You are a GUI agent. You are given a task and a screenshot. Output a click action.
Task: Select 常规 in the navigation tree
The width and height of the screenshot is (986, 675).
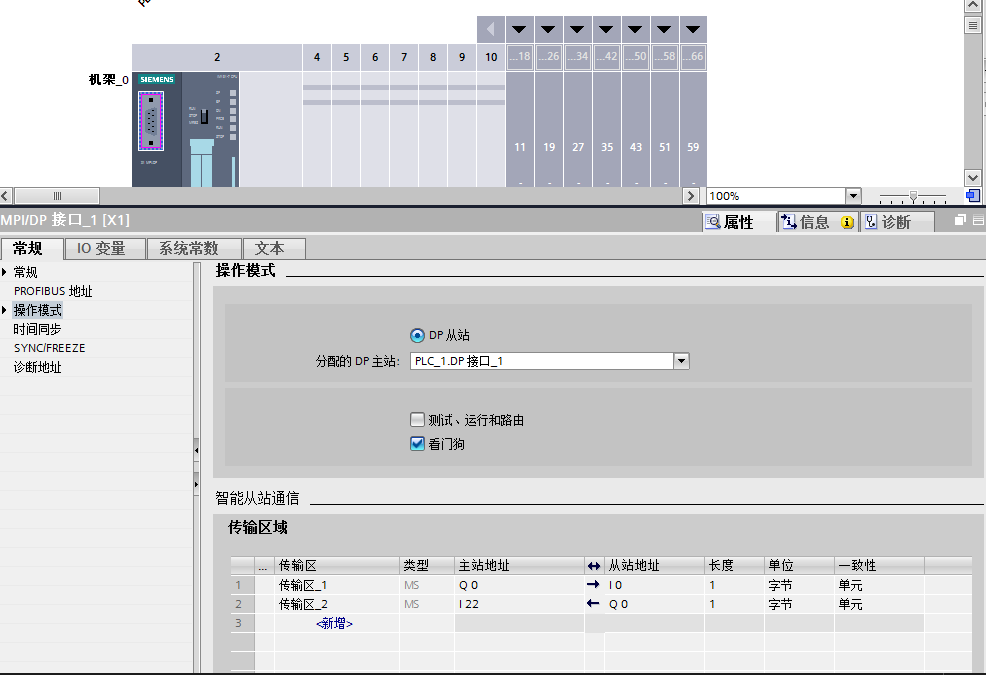[x=26, y=272]
